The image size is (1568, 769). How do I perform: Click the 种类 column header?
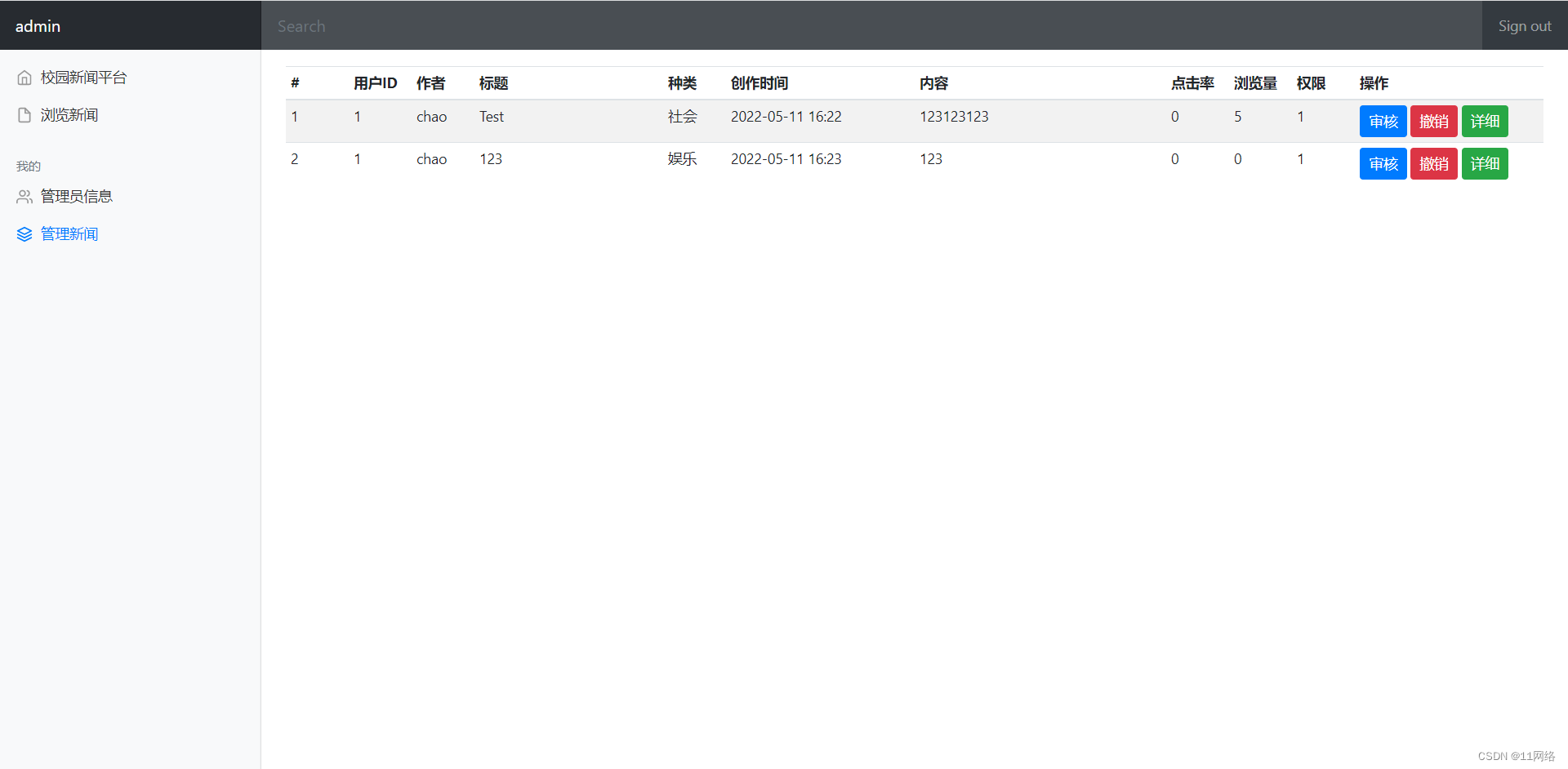pos(682,83)
